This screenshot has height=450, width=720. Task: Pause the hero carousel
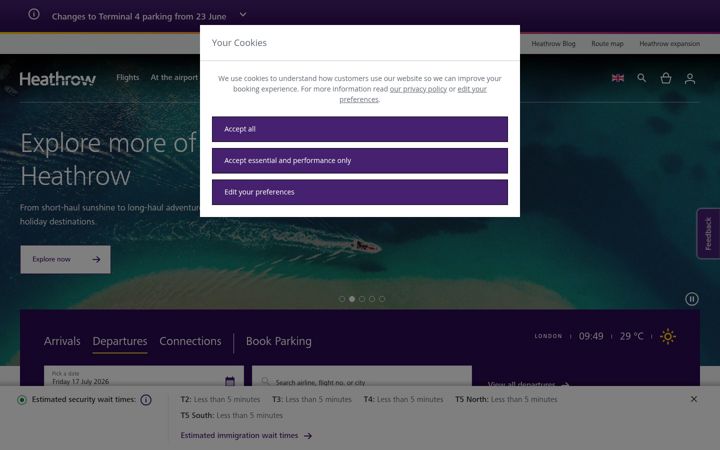click(692, 299)
